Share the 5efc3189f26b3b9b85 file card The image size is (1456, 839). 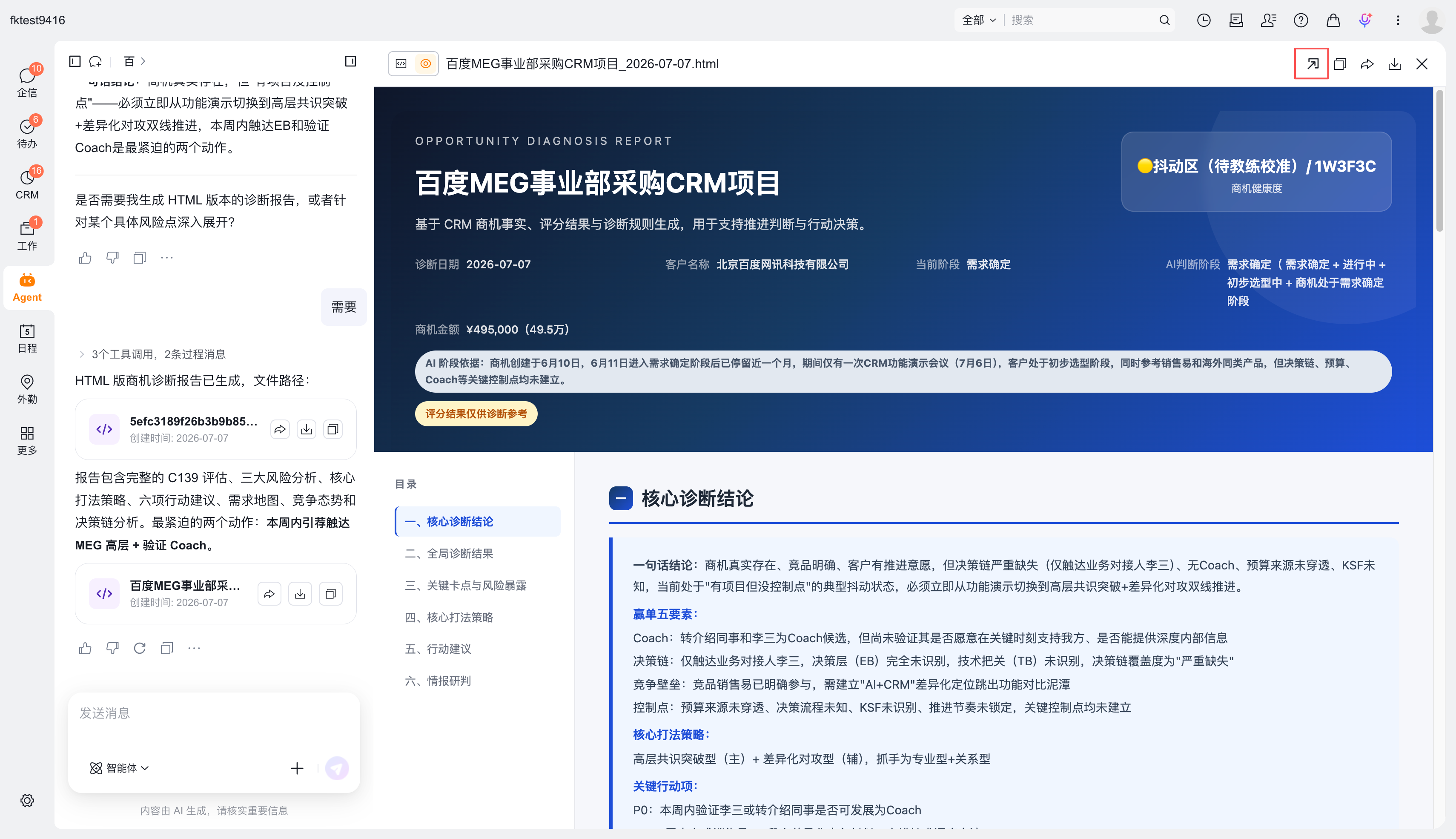click(x=279, y=429)
